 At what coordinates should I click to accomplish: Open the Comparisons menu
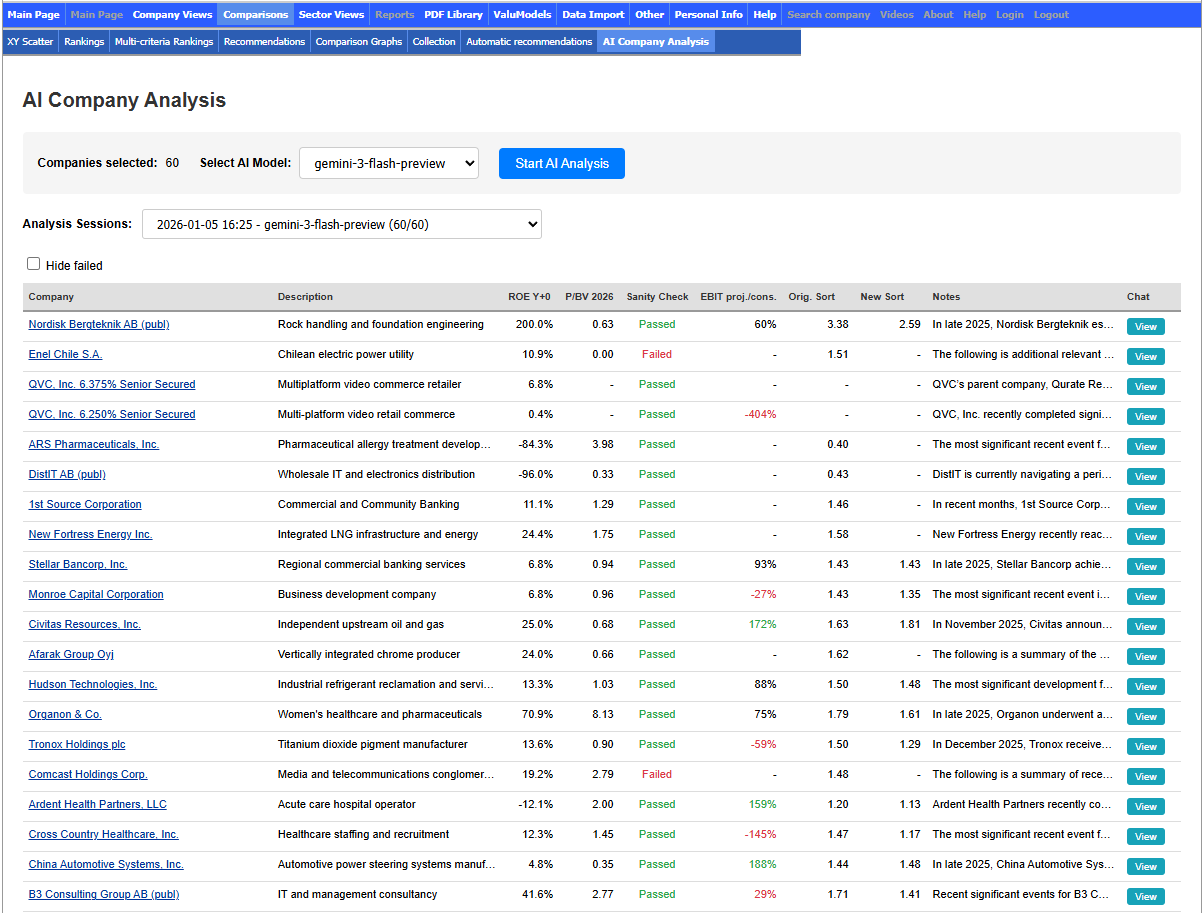(x=256, y=15)
